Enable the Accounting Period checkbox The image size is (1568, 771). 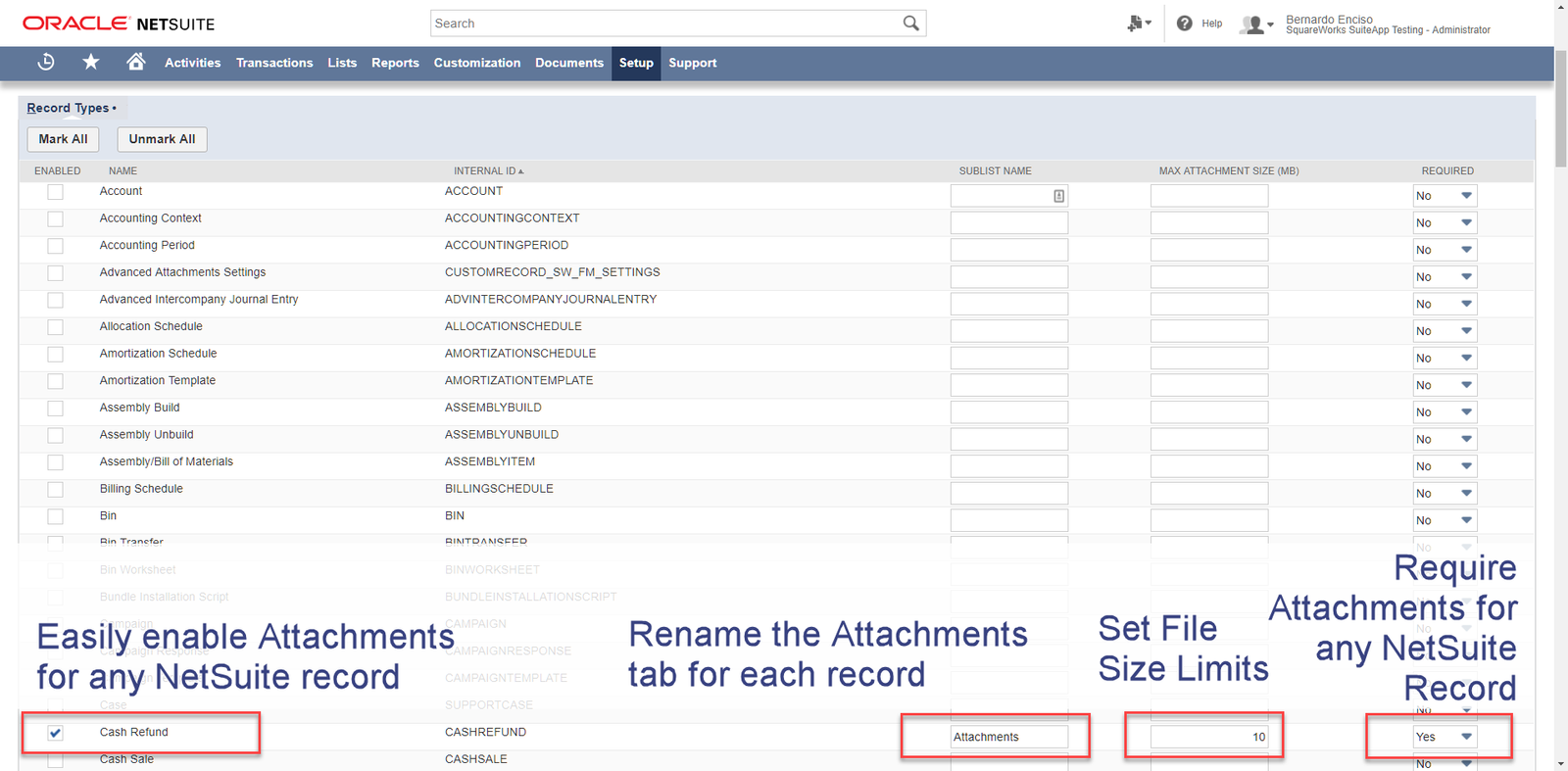[55, 246]
